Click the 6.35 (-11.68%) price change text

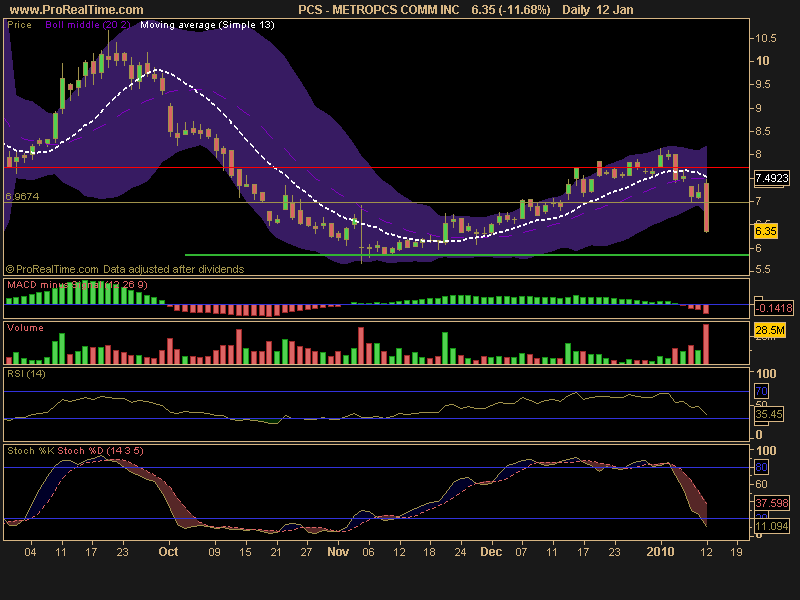(511, 10)
